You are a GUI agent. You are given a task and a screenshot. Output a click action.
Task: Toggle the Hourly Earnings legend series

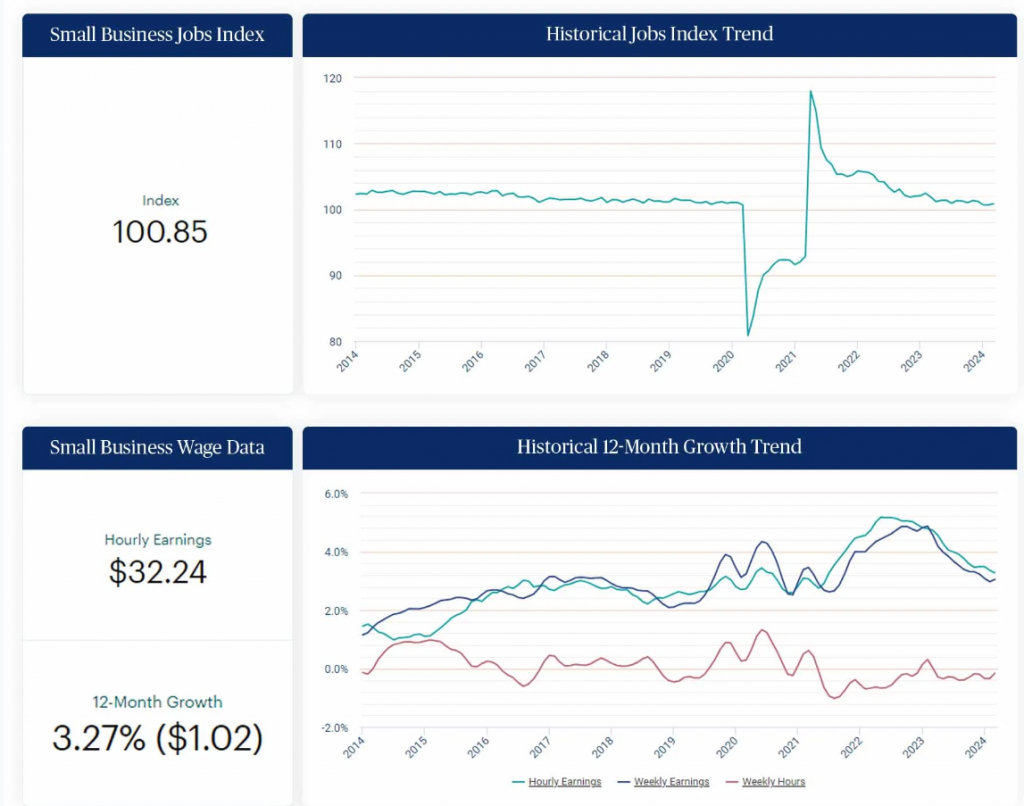pyautogui.click(x=566, y=781)
